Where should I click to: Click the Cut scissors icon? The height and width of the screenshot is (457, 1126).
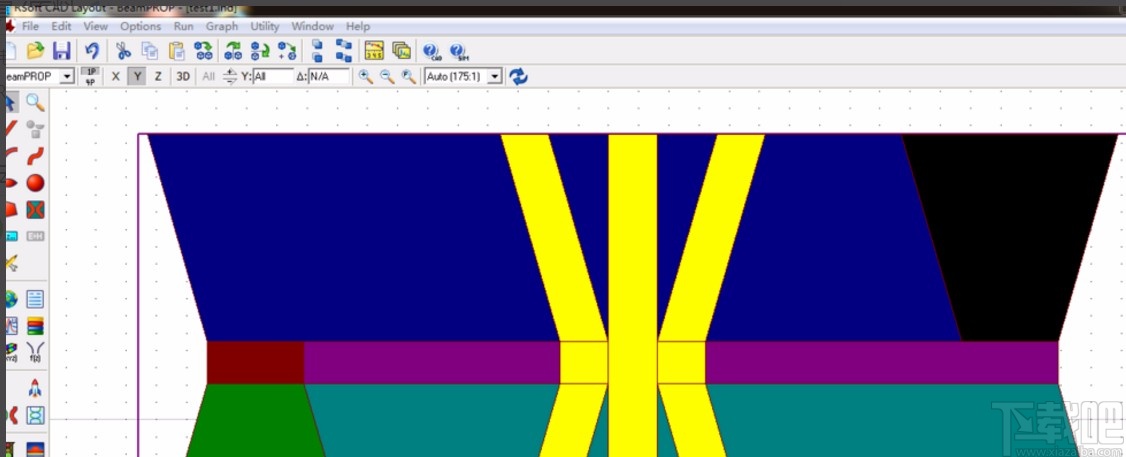123,51
